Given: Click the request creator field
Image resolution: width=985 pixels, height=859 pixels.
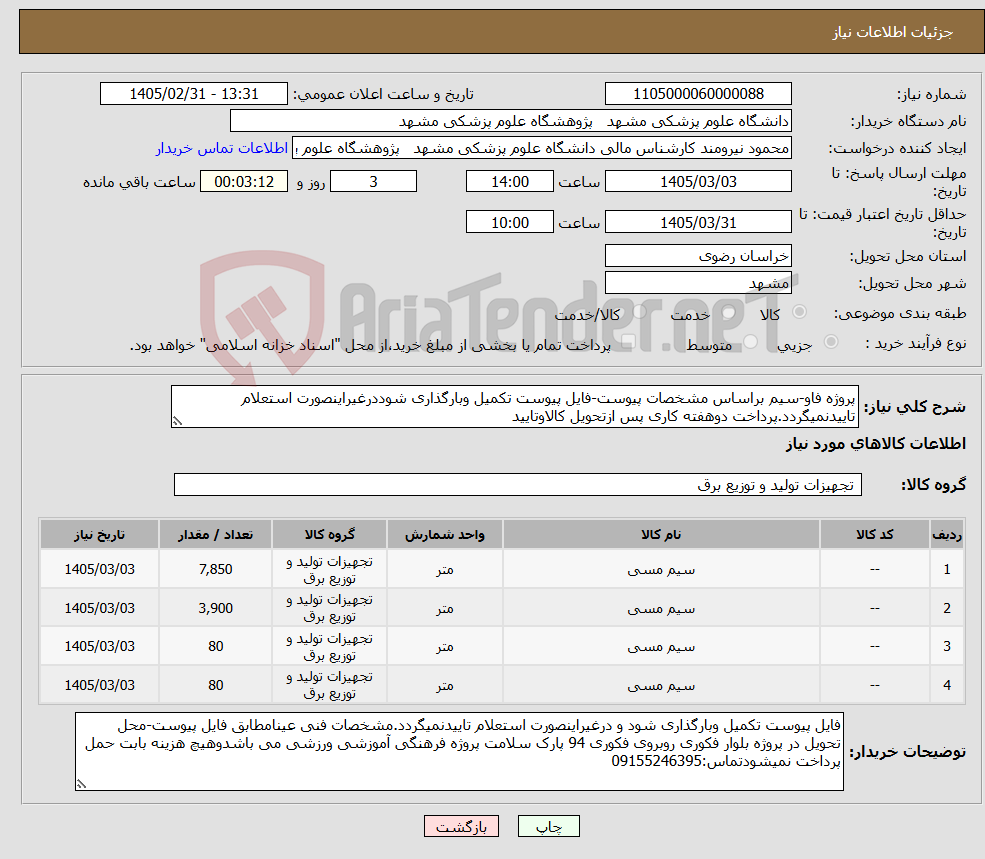Looking at the screenshot, I should (542, 148).
